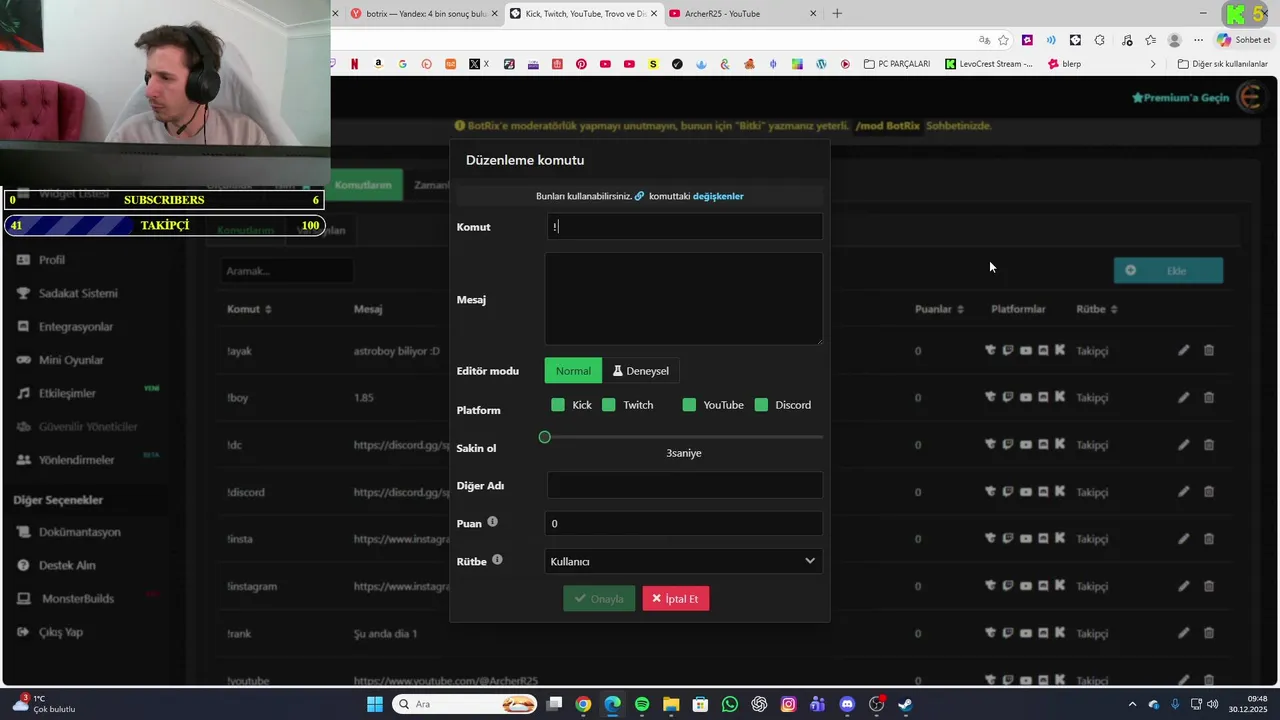Screen dimensions: 1280x720
Task: Sort the table by Puanlar column
Action: tap(939, 309)
